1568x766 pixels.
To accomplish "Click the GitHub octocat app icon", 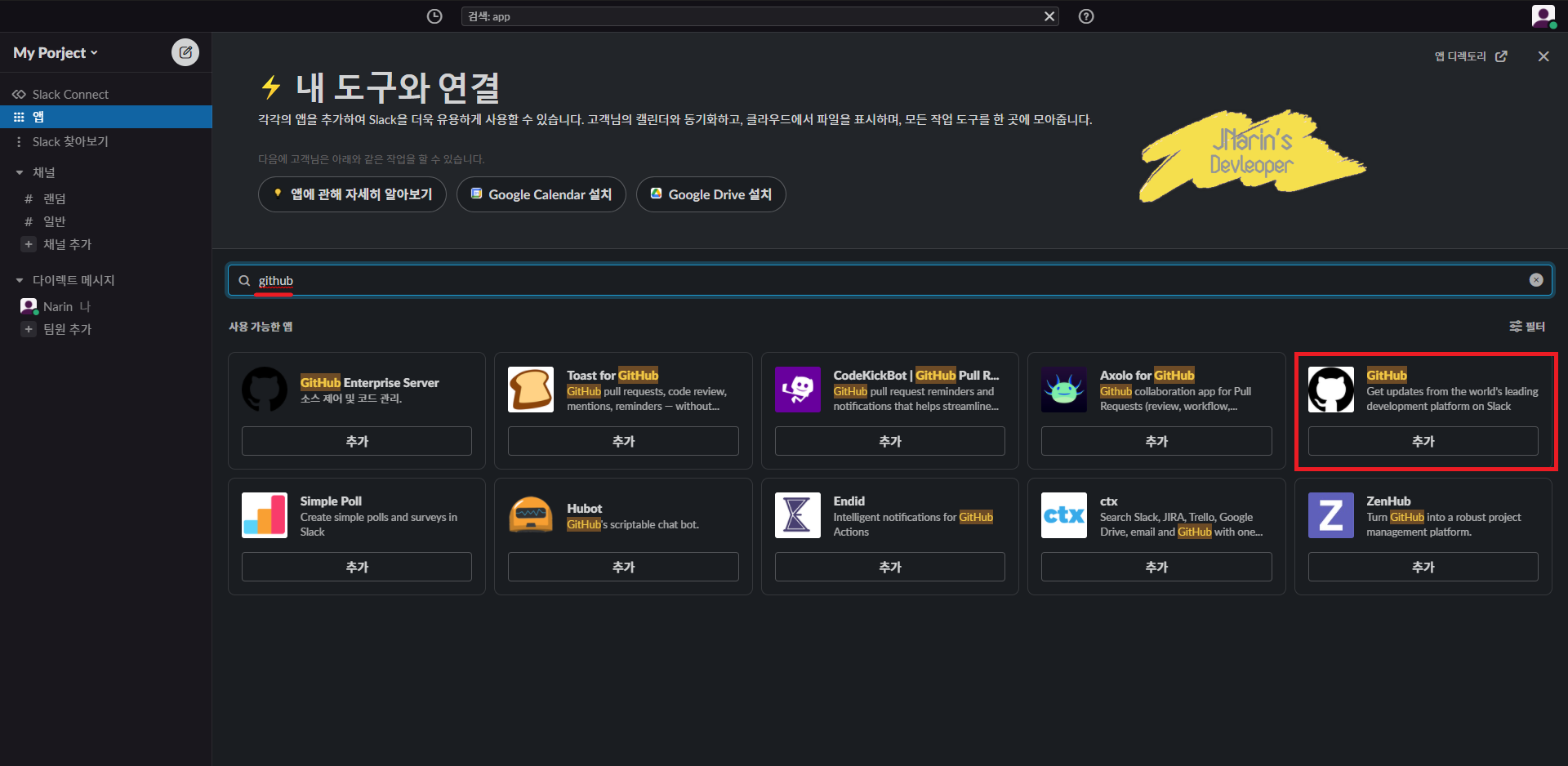I will pos(1331,390).
